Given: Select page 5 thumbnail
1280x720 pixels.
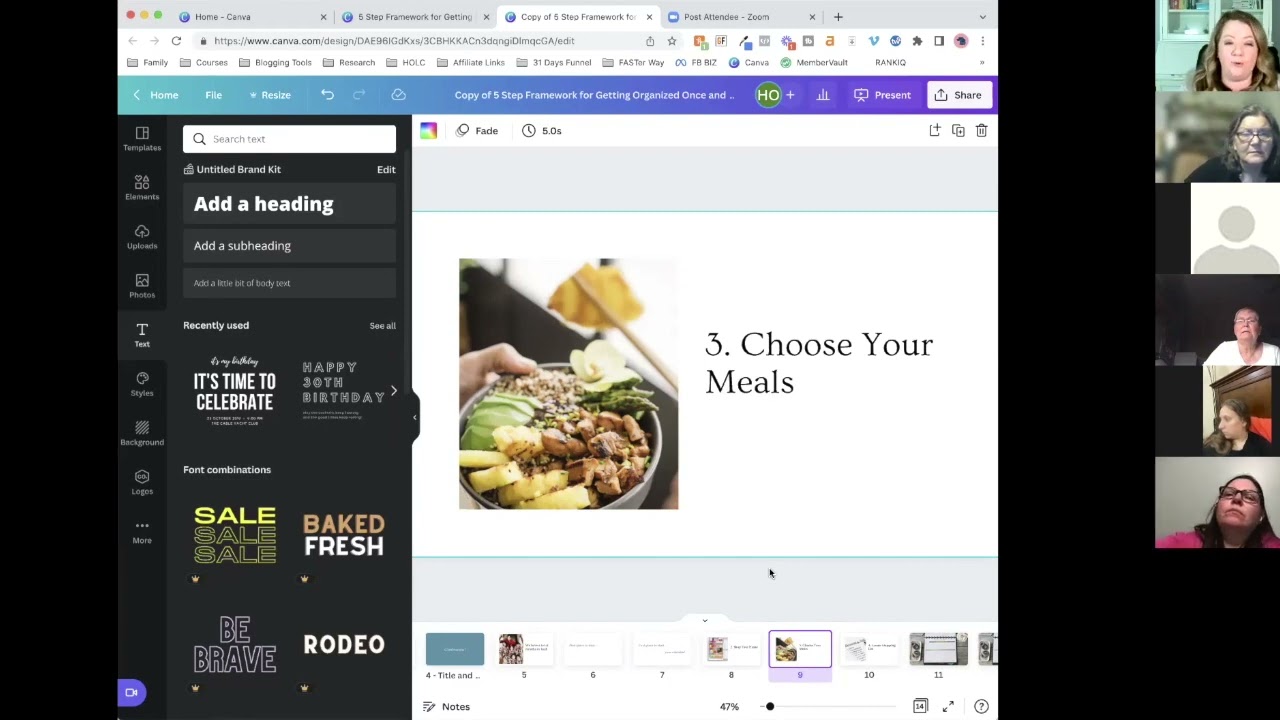Looking at the screenshot, I should (524, 650).
